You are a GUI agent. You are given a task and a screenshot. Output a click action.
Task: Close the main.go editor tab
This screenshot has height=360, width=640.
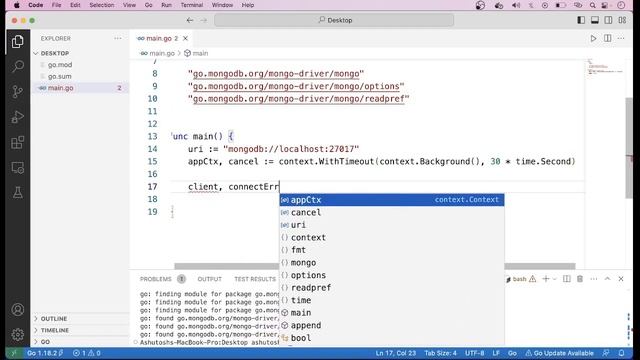185,38
